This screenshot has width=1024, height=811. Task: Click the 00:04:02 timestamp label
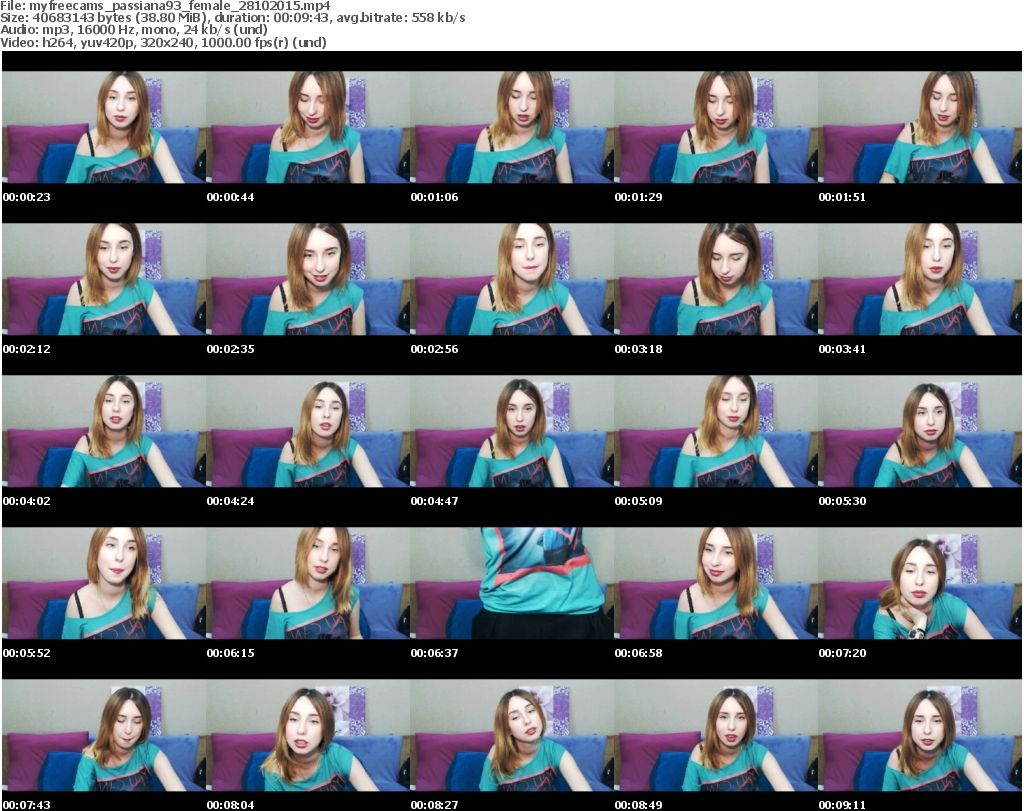coord(27,501)
